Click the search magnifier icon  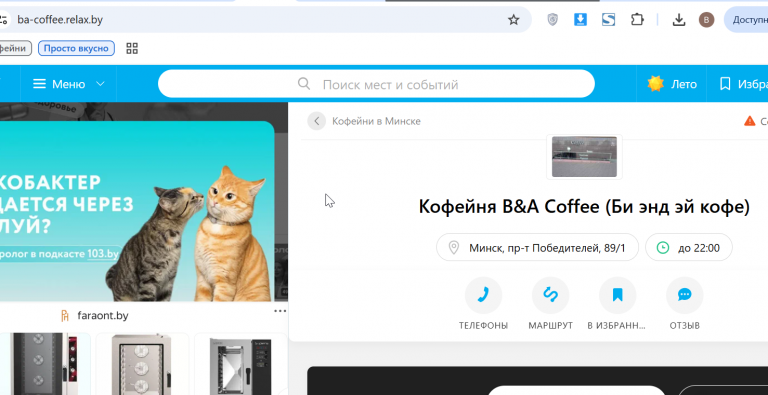tap(304, 84)
